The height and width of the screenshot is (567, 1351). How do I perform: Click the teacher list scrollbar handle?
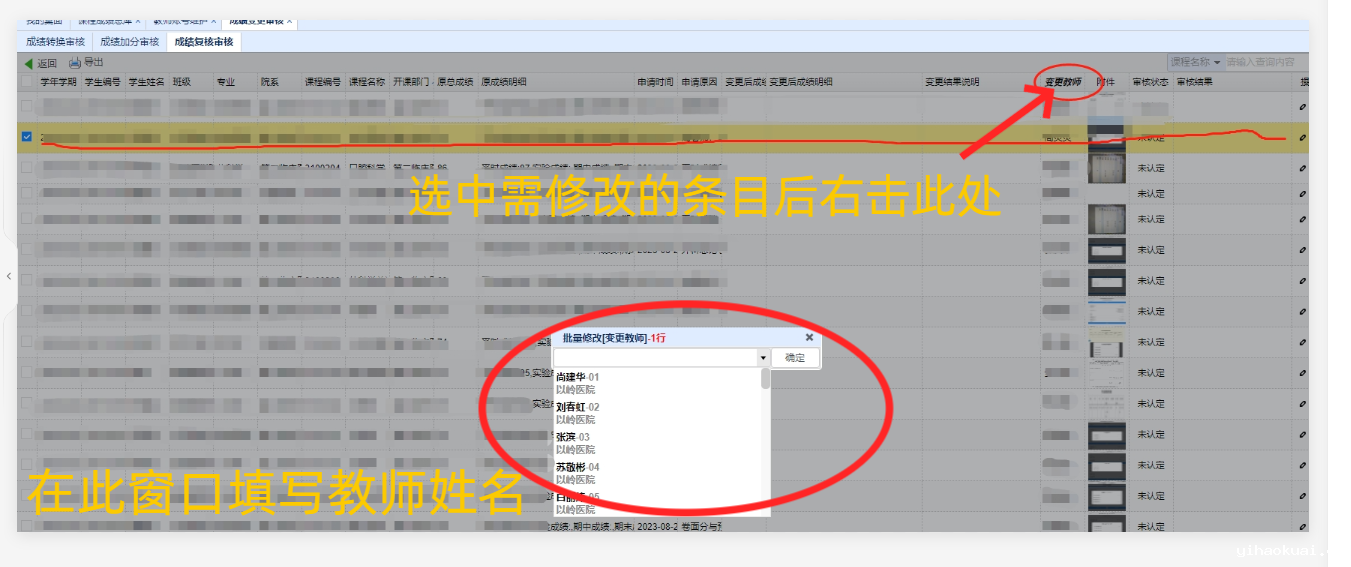pos(766,378)
